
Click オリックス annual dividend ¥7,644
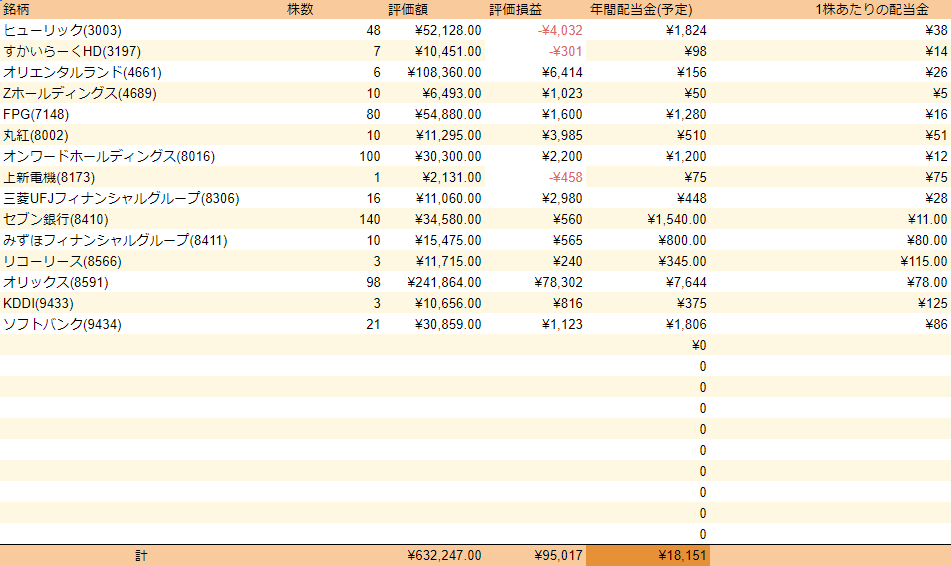[x=685, y=283]
